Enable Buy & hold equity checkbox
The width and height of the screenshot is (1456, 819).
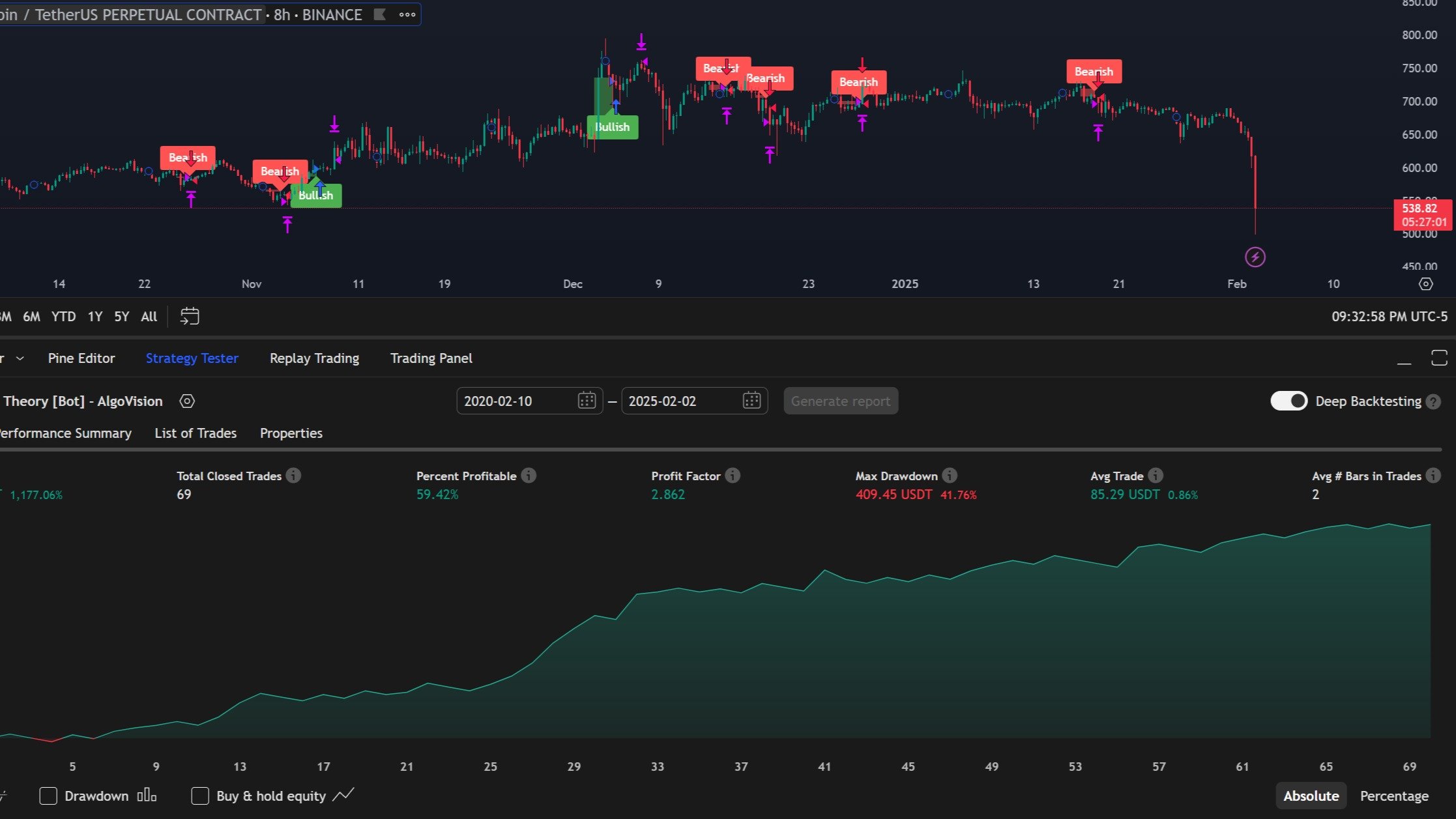[200, 796]
